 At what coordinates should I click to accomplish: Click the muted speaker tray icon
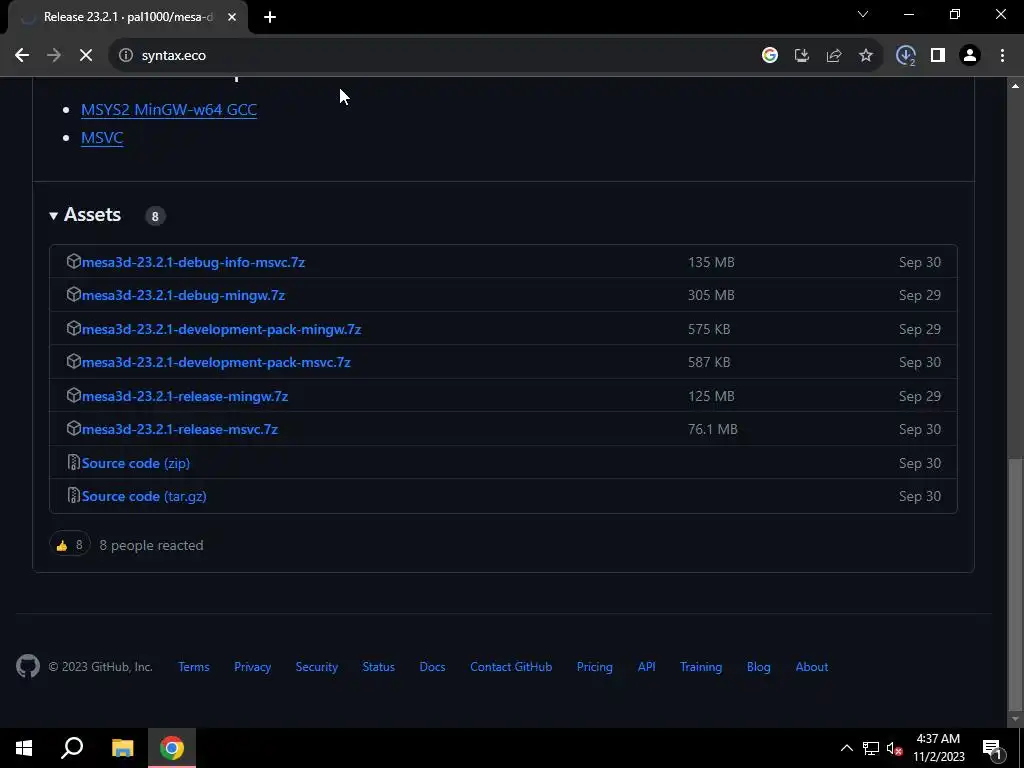pos(895,748)
